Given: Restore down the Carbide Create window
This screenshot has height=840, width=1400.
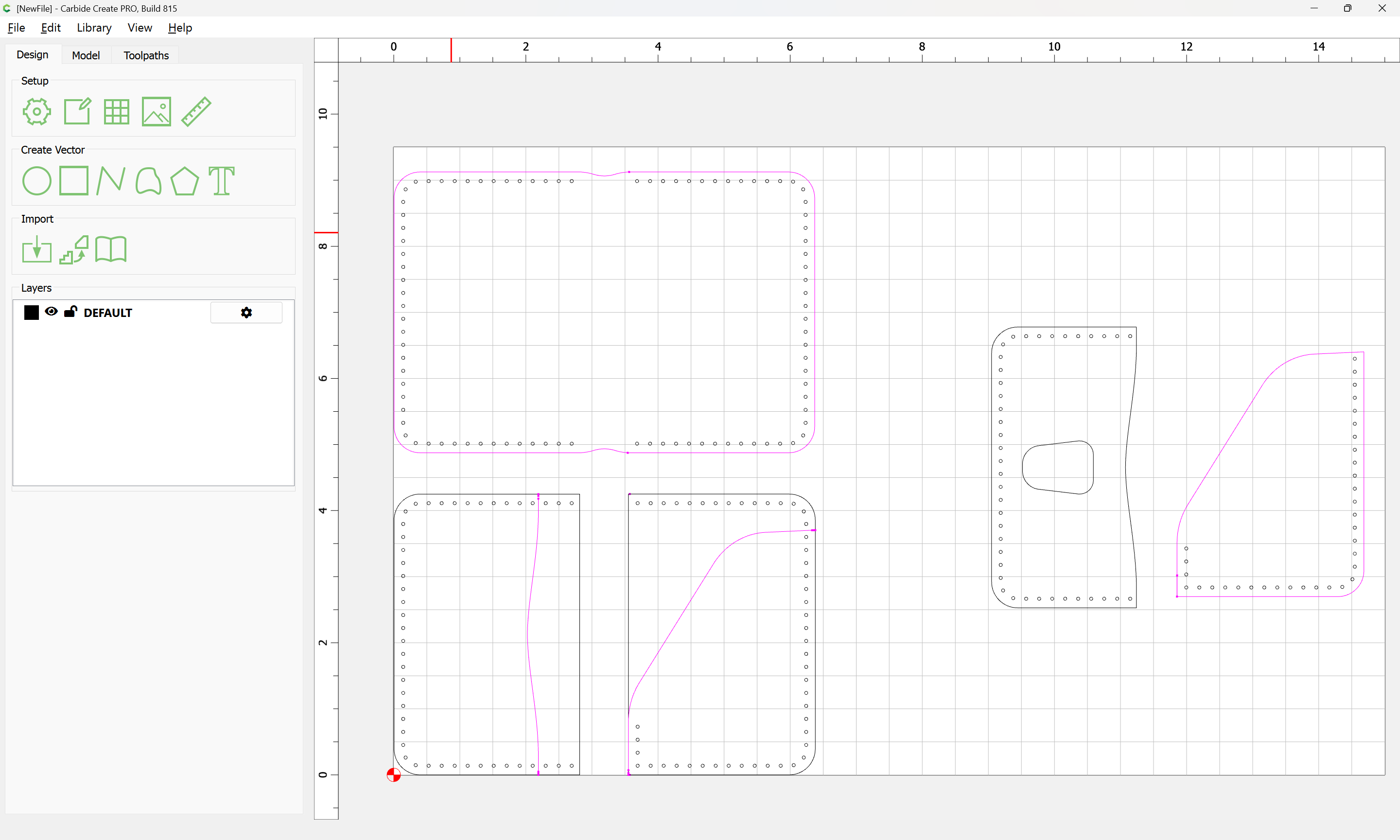Looking at the screenshot, I should tap(1347, 8).
